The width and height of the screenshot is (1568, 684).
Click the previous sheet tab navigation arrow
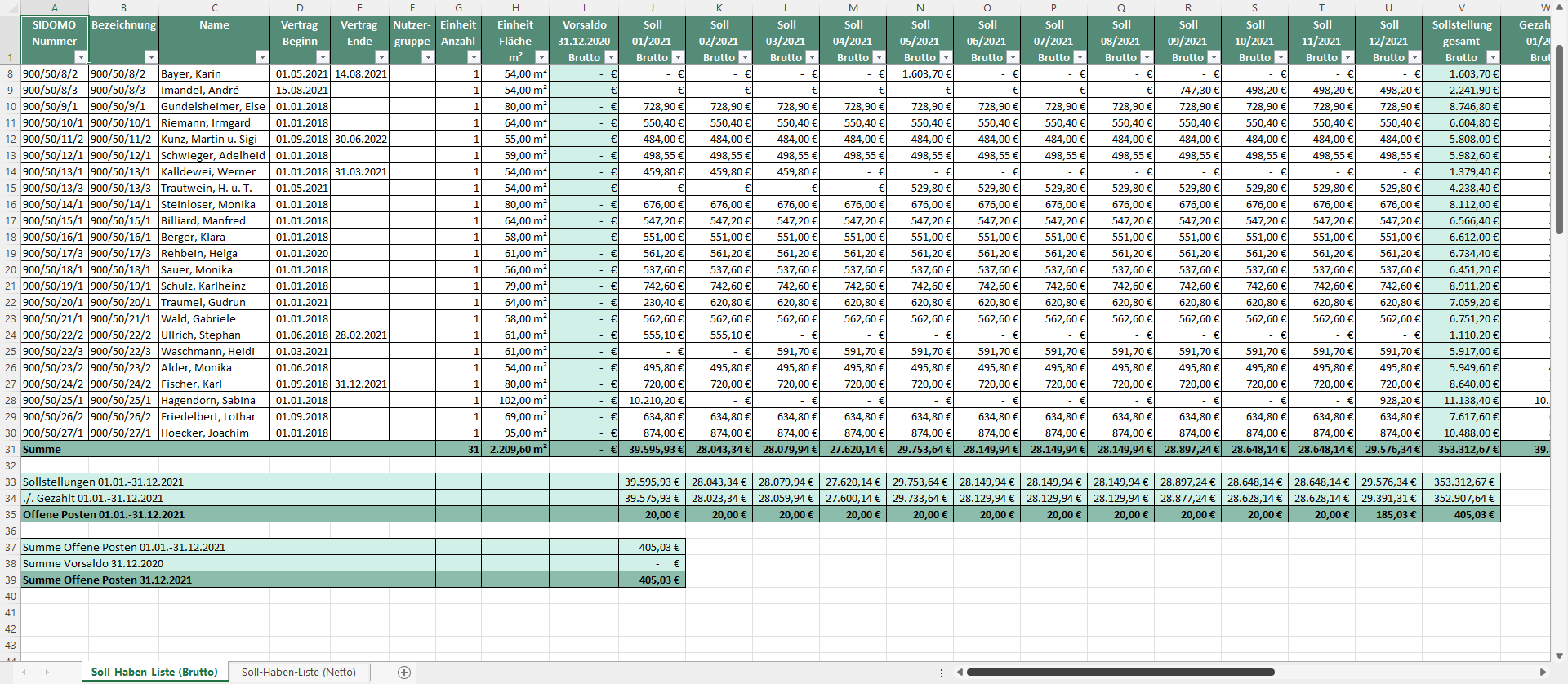[24, 673]
